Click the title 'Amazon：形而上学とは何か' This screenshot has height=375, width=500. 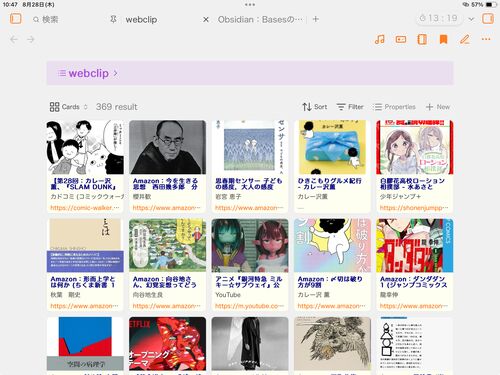tap(83, 282)
